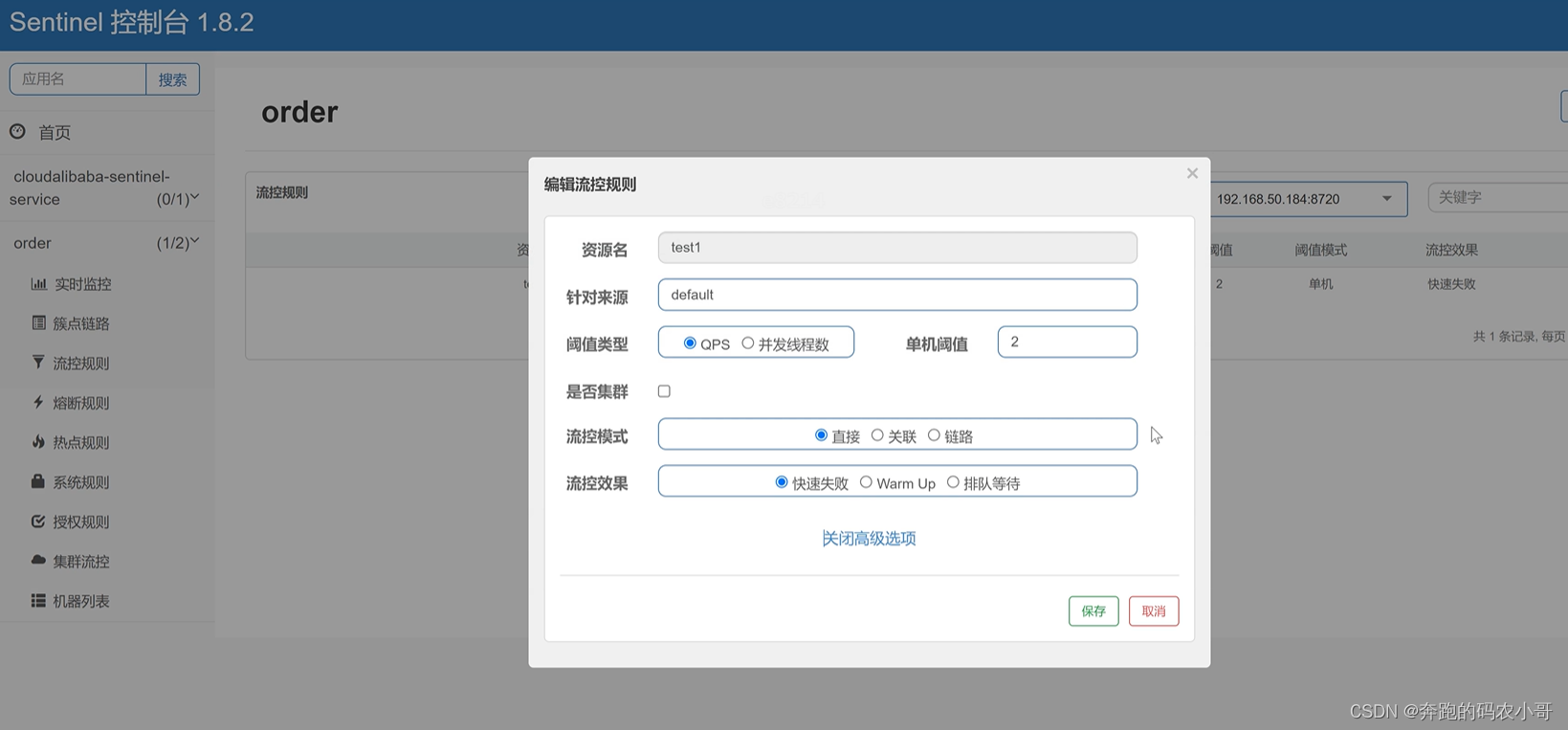Click the 阈值模式 column header
Image resolution: width=1568 pixels, height=730 pixels.
(1320, 250)
